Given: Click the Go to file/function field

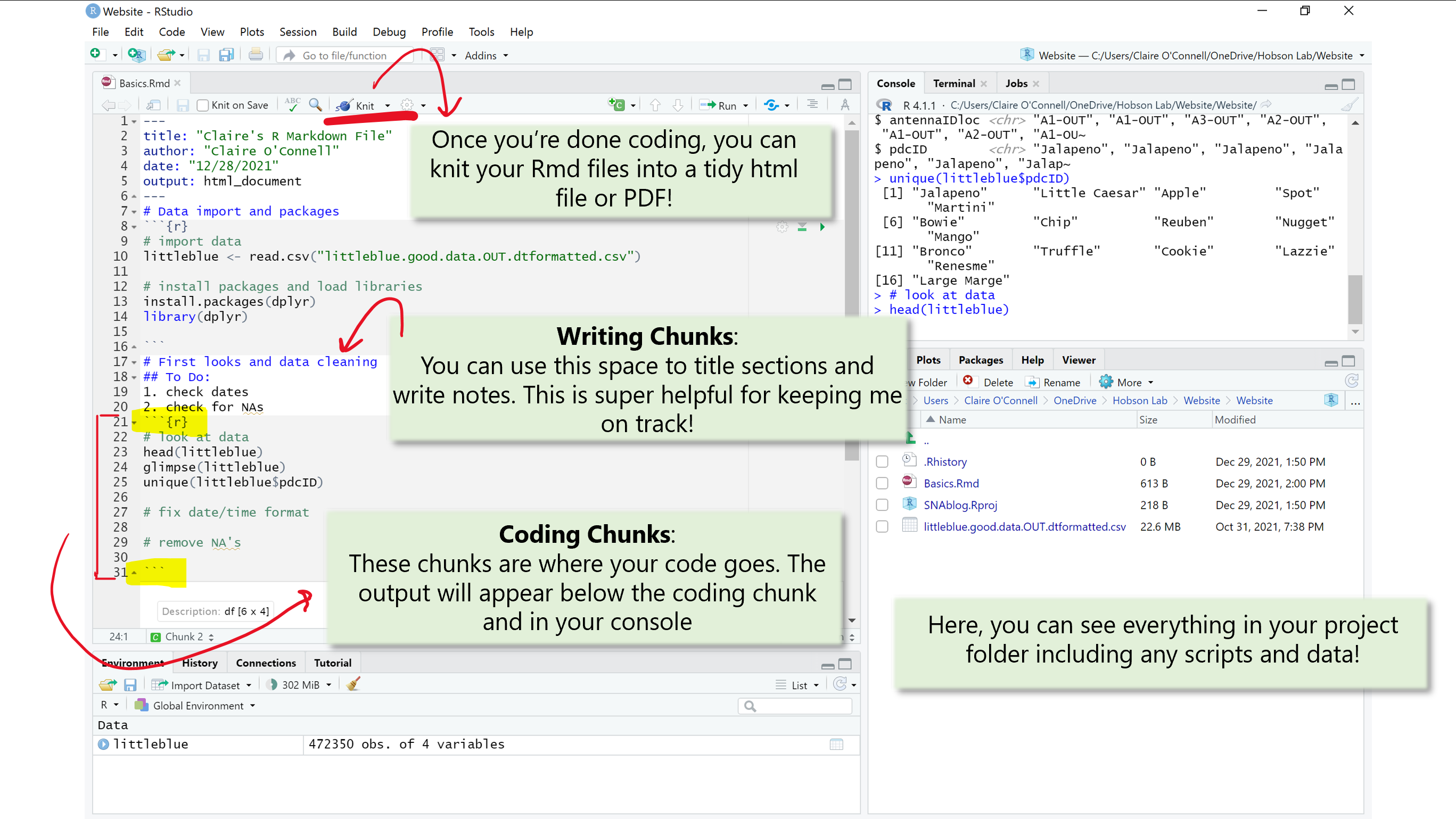Looking at the screenshot, I should [x=344, y=55].
